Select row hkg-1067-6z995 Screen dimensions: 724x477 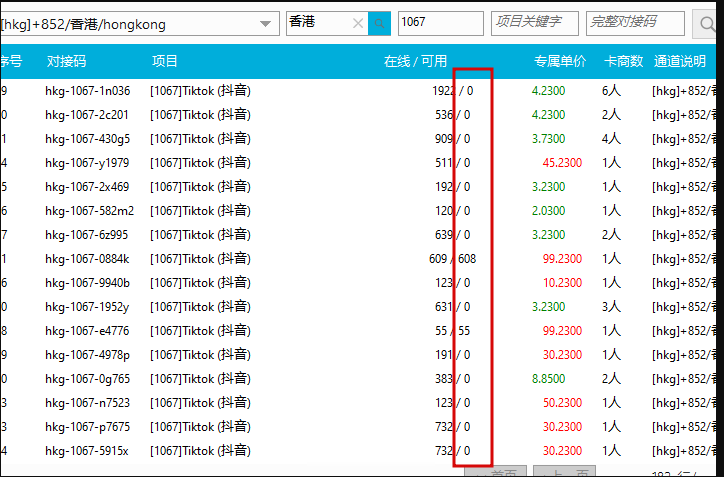point(358,235)
